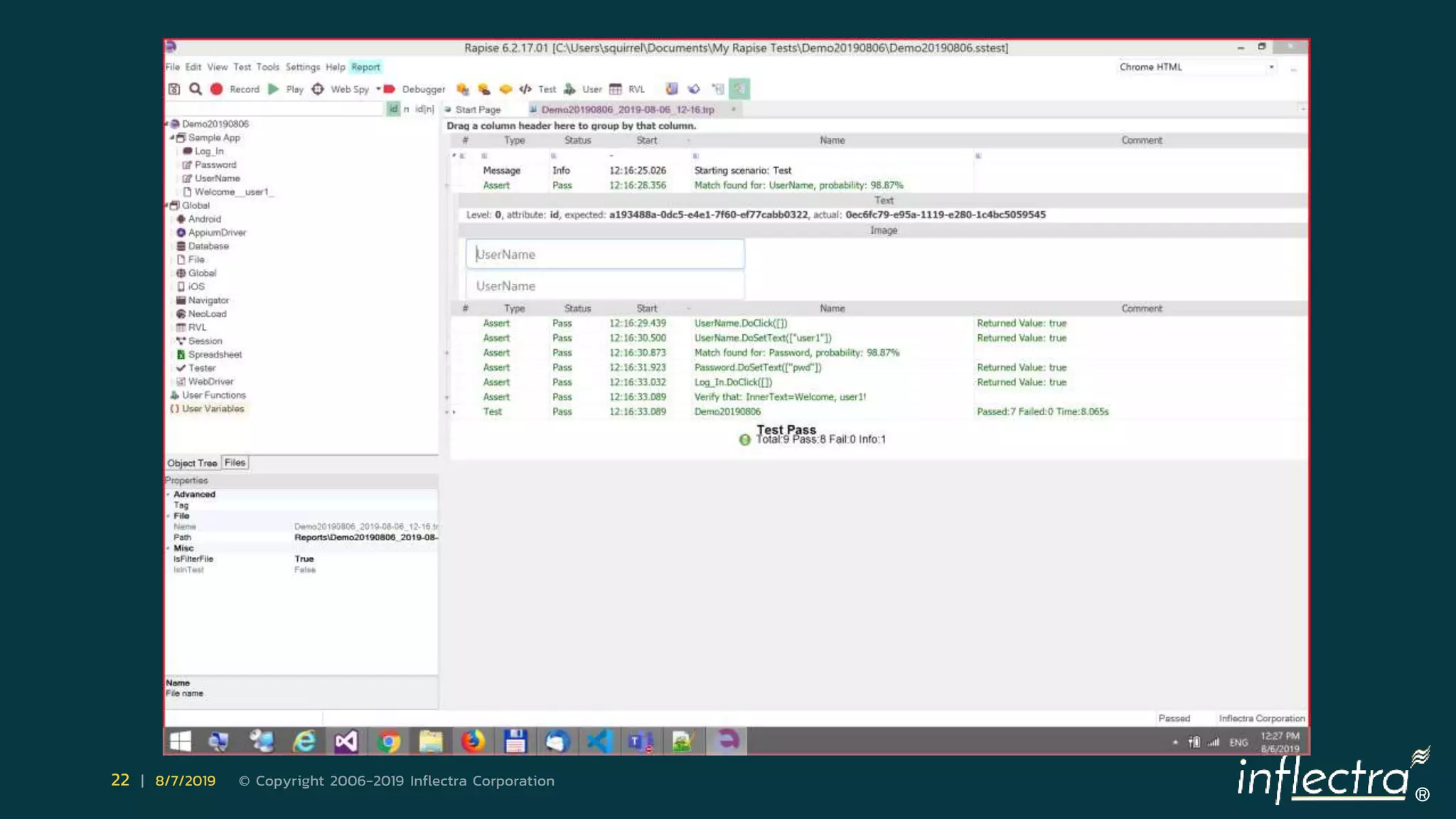Screen dimensions: 1456x819
Task: Open the RVL table icon
Action: click(616, 89)
